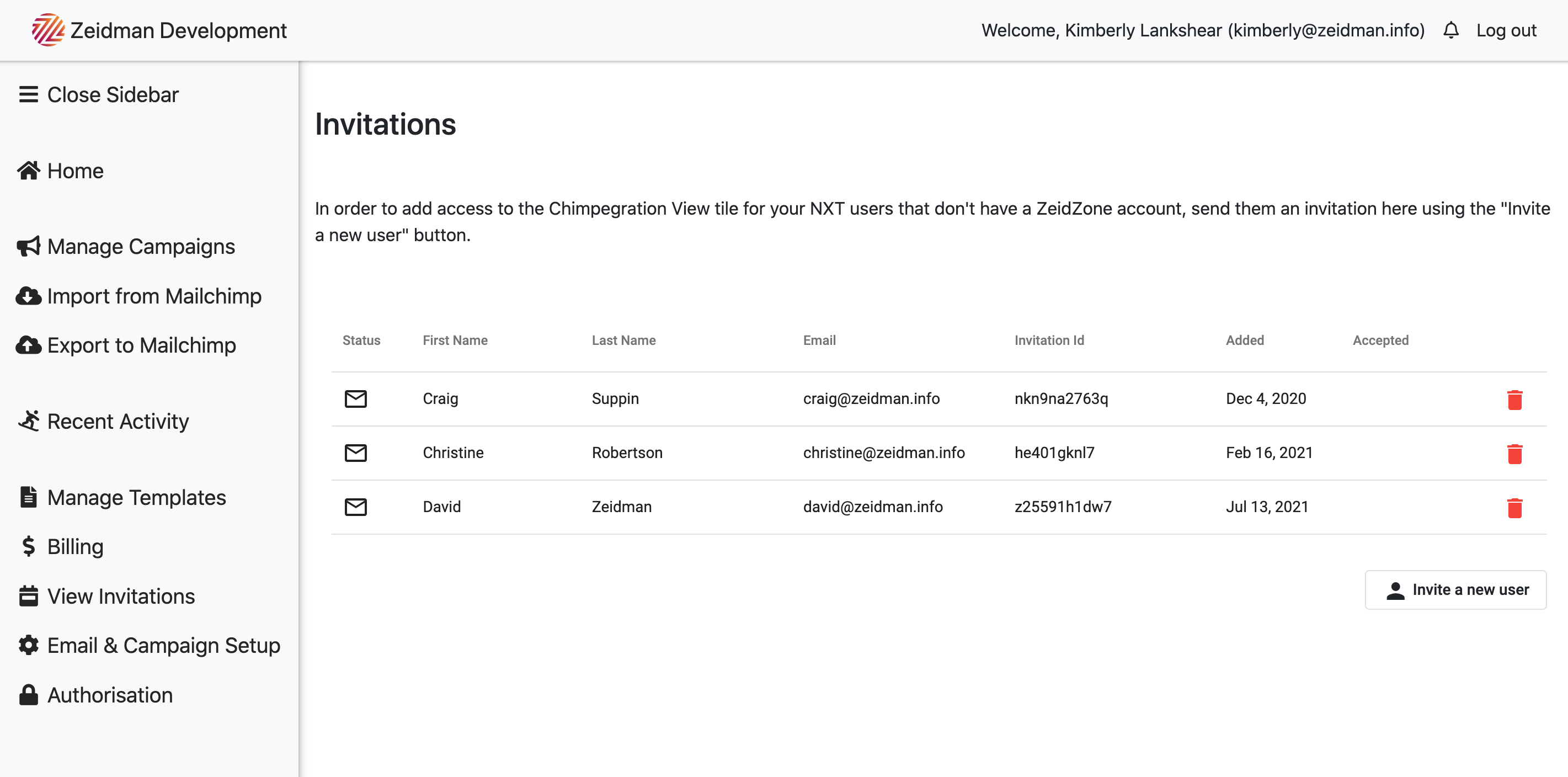The height and width of the screenshot is (777, 1568).
Task: Click the envelope status icon for David
Action: (x=355, y=507)
